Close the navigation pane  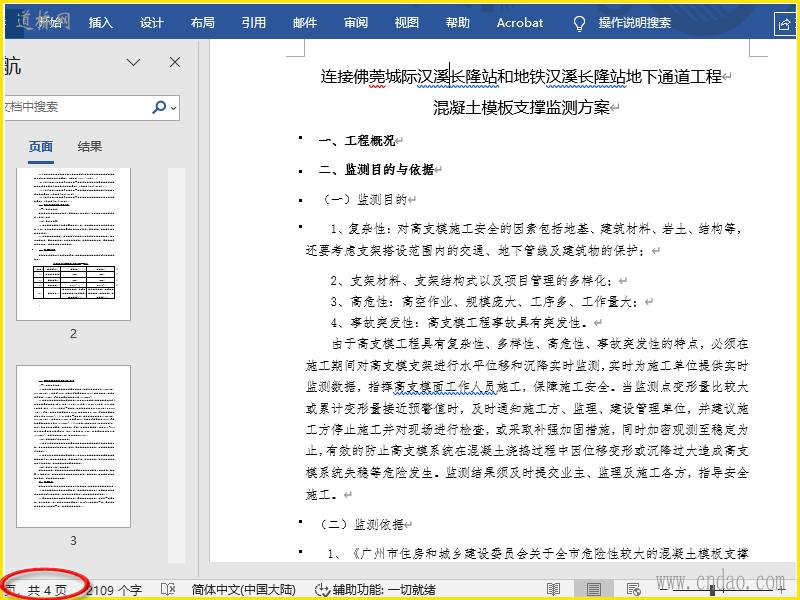pyautogui.click(x=175, y=63)
